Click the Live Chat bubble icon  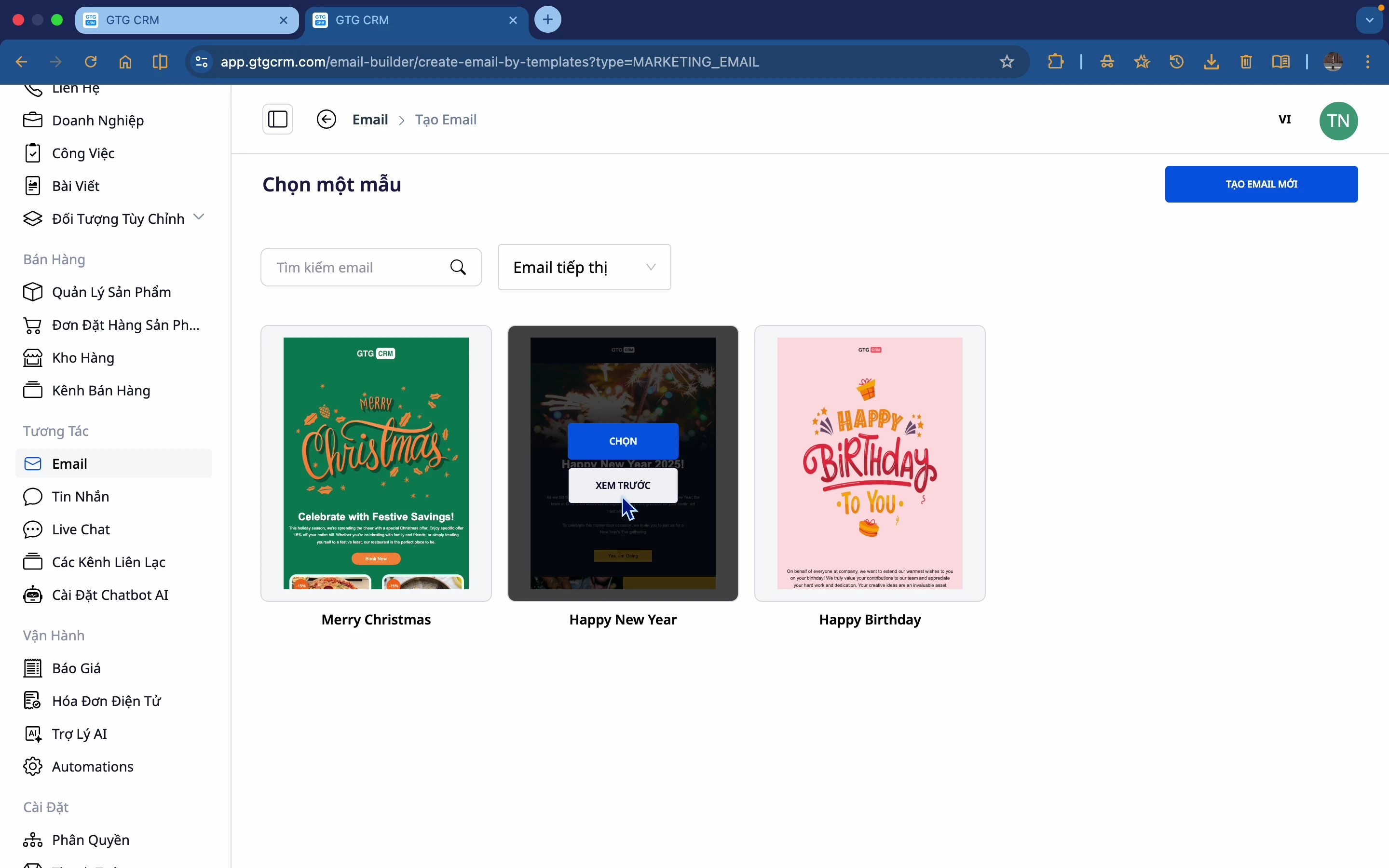[33, 529]
